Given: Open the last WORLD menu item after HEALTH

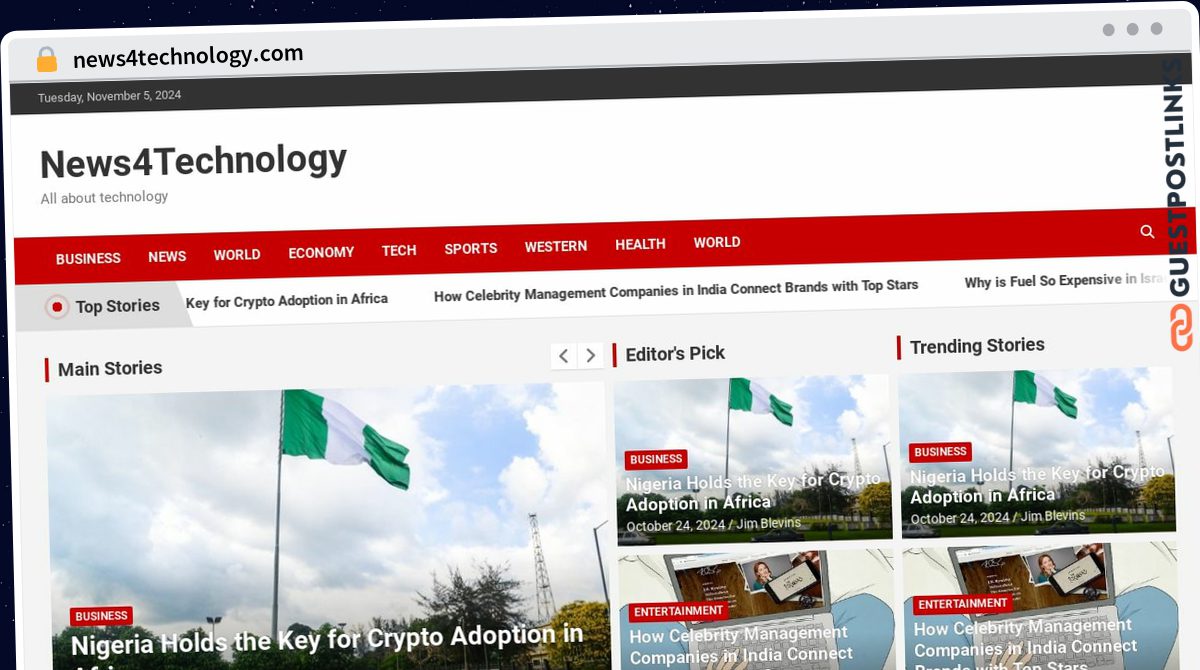Looking at the screenshot, I should point(717,242).
